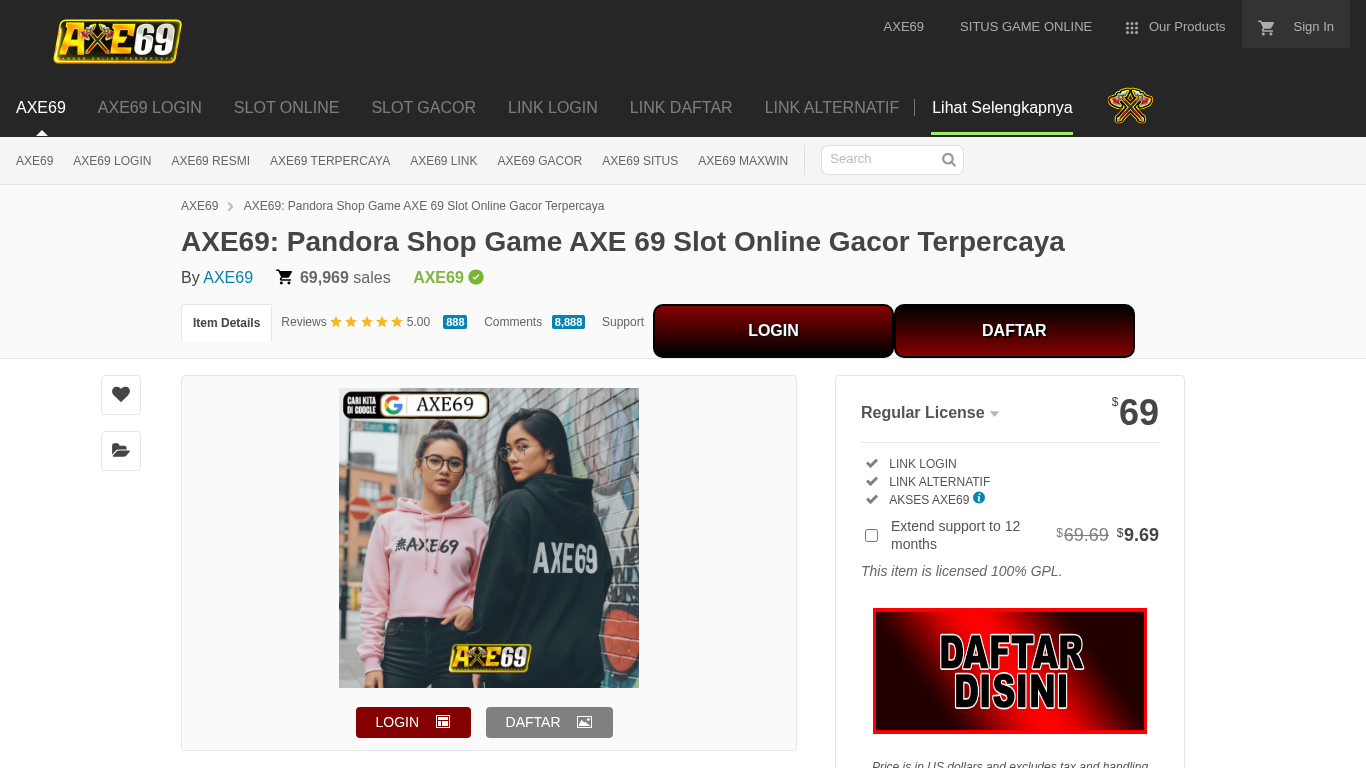Click the search magnifier icon
The image size is (1366, 768).
point(949,160)
